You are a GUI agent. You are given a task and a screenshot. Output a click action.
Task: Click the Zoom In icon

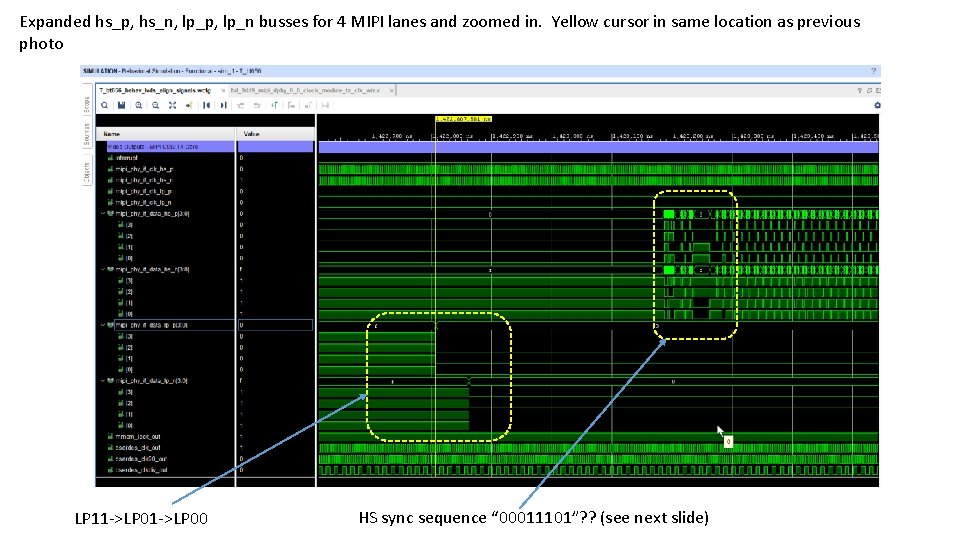[139, 105]
